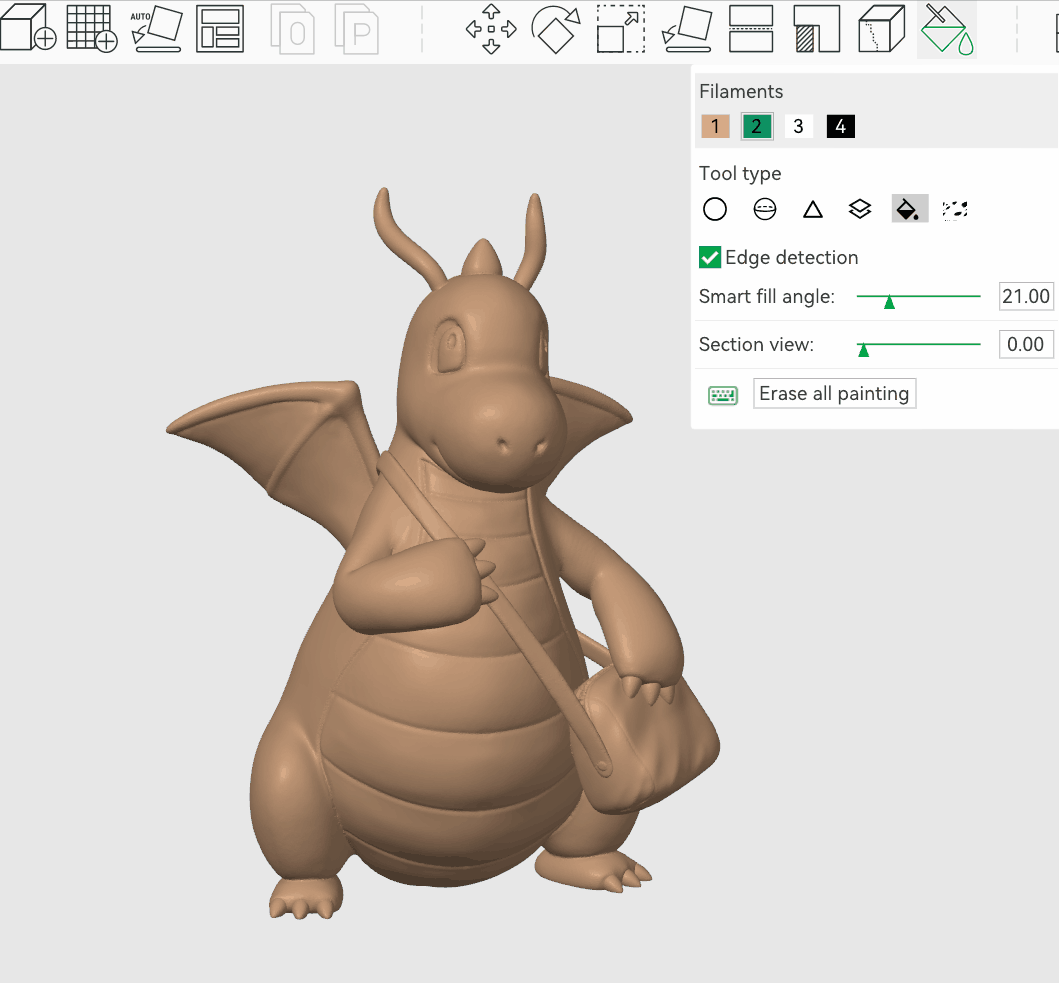Select filament 3 white color swatch

(x=798, y=126)
